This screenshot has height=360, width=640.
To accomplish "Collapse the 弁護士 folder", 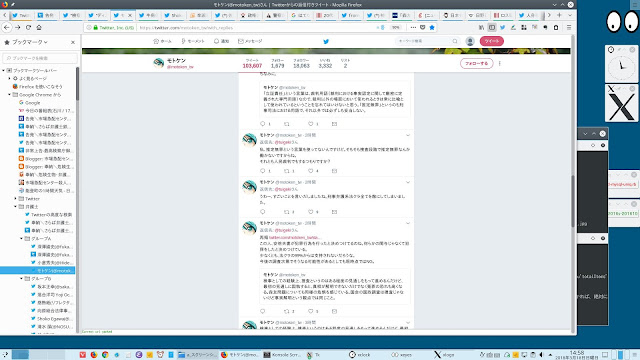I will pyautogui.click(x=16, y=207).
